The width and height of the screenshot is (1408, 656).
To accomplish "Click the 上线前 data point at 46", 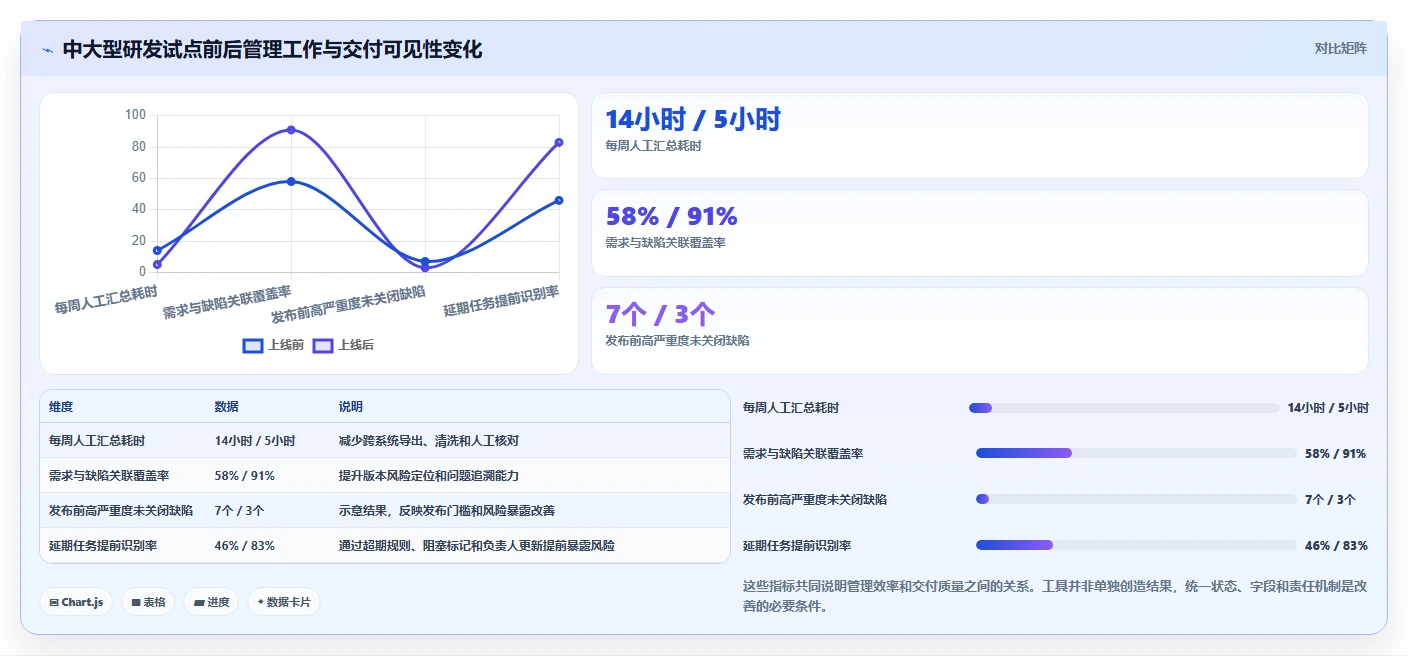I will [559, 200].
